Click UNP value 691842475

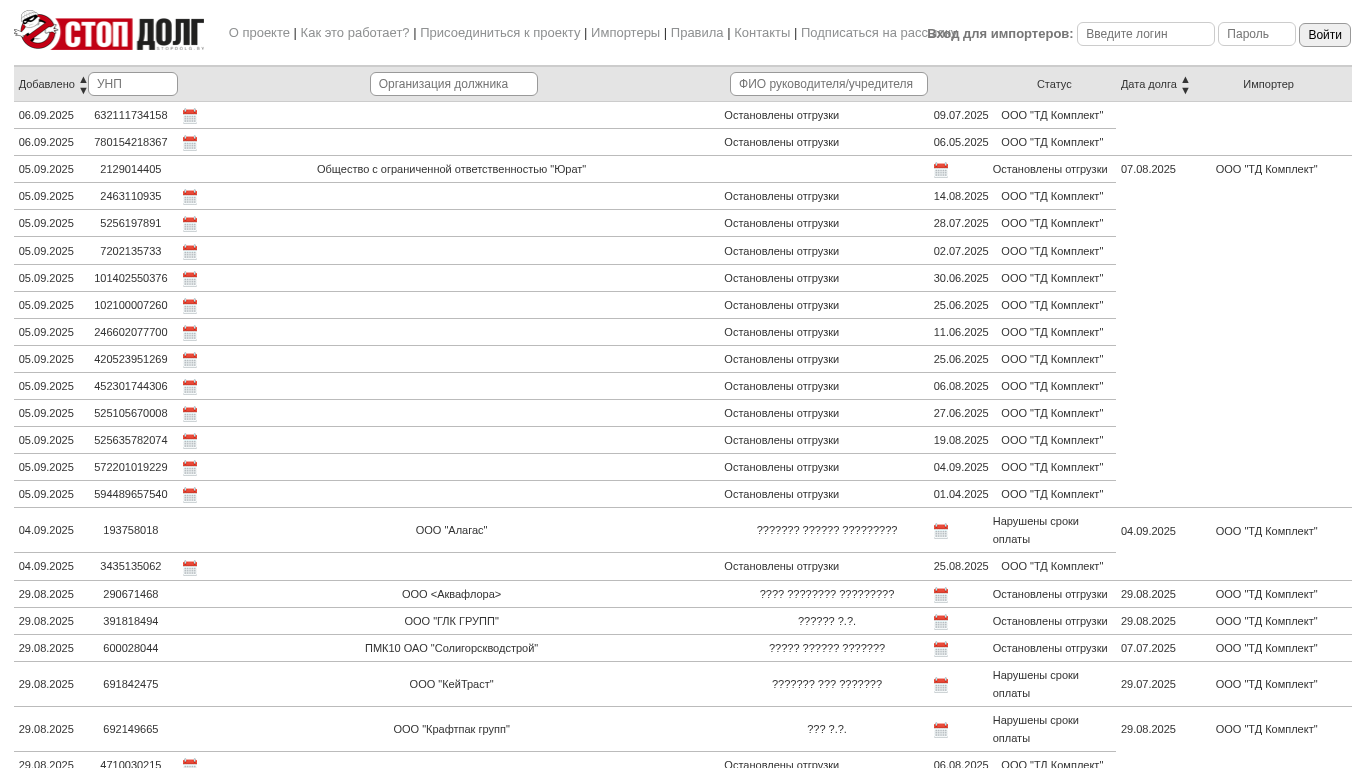pos(131,684)
